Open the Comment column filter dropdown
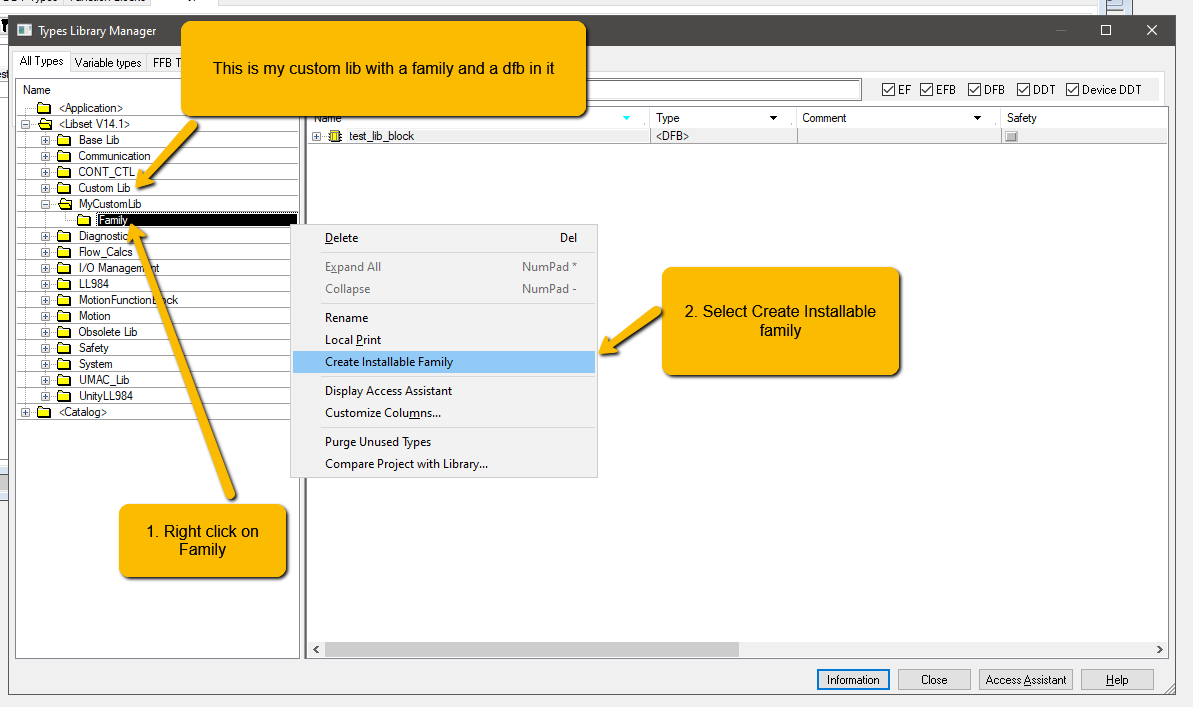The width and height of the screenshot is (1193, 707). (978, 118)
